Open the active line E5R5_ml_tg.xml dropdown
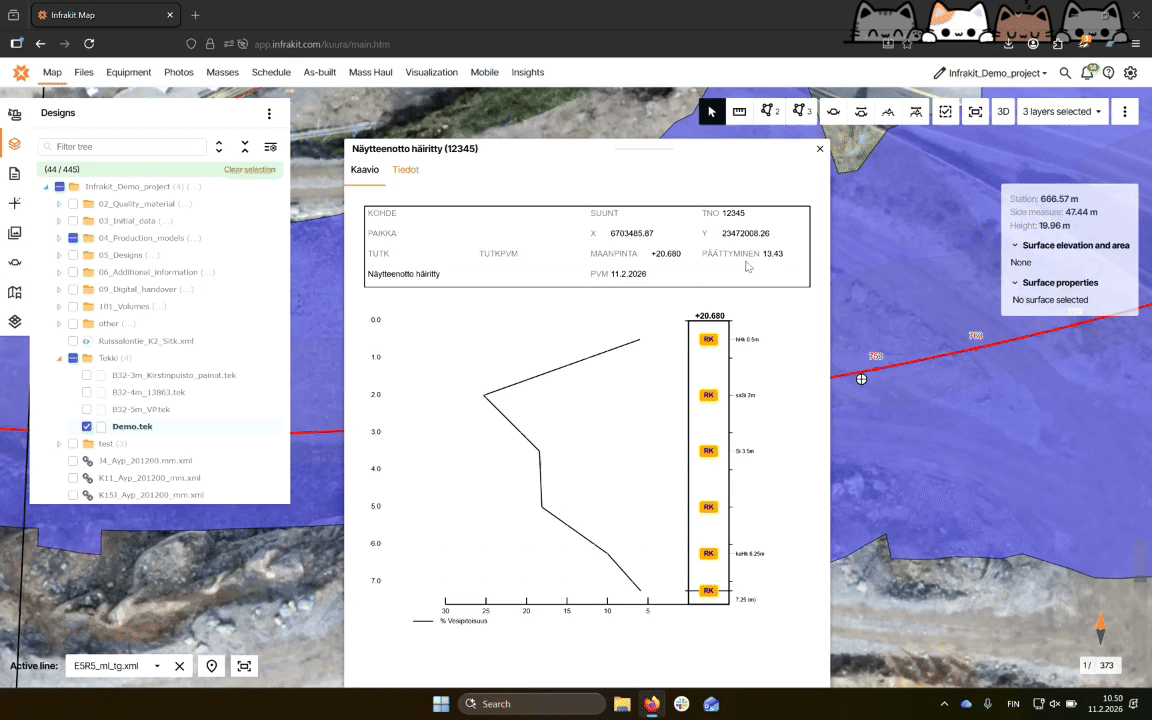Screen dimensions: 1152x720 [156, 666]
